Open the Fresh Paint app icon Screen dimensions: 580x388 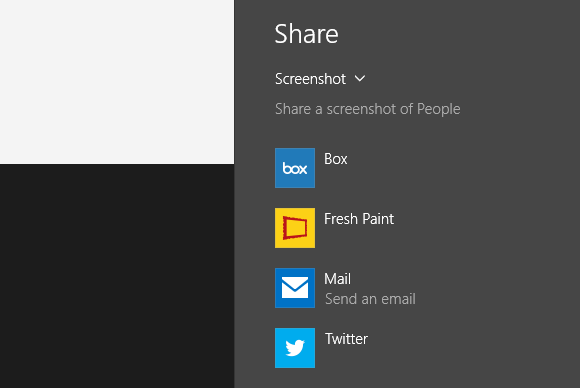(295, 228)
